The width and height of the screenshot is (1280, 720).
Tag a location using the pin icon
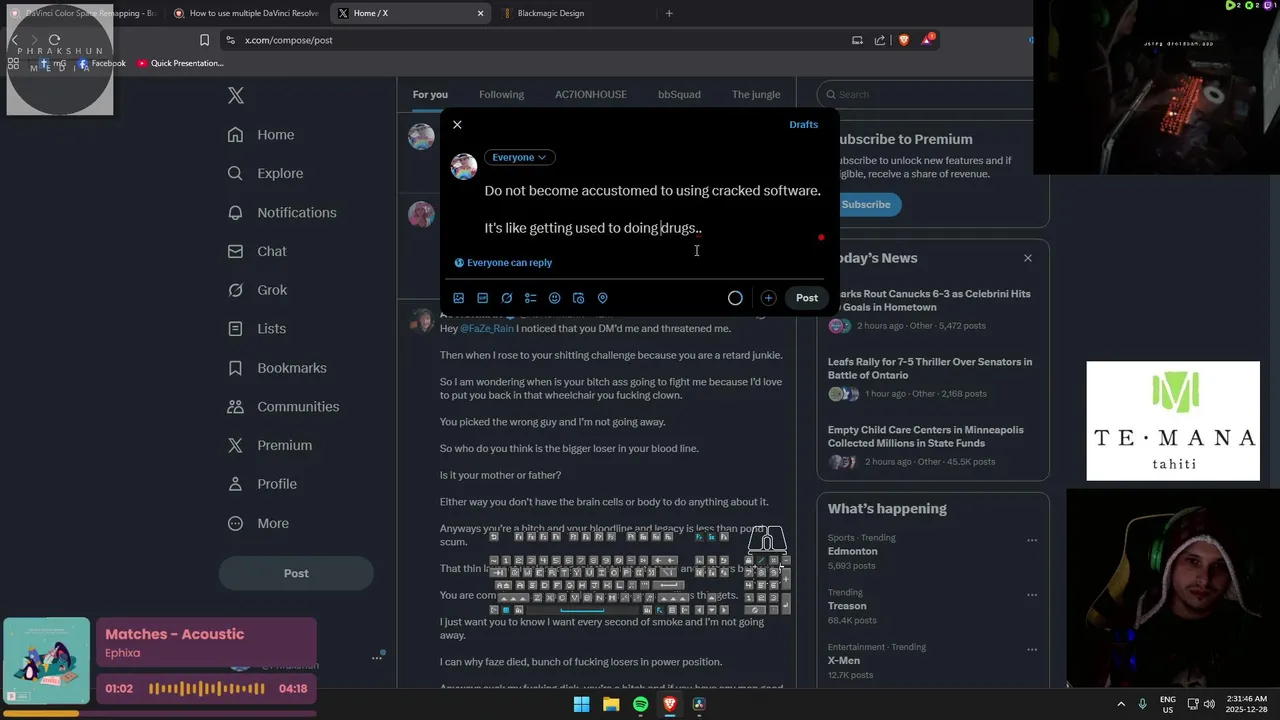click(x=603, y=298)
